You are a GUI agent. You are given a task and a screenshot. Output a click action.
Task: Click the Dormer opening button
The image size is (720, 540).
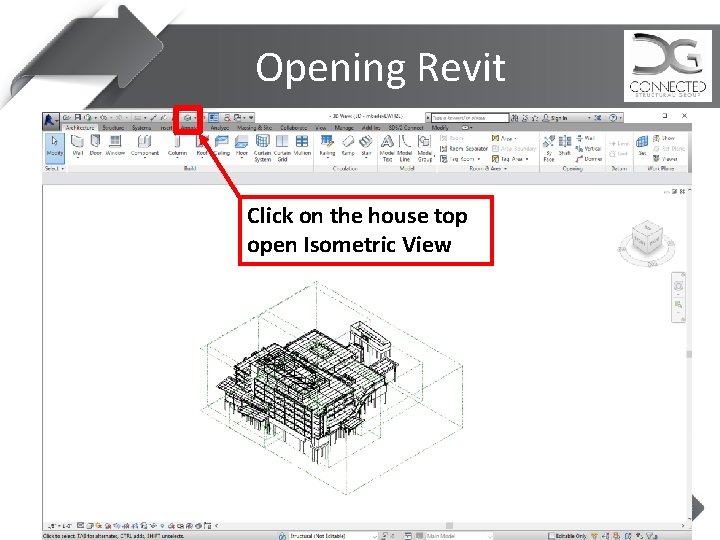tap(589, 159)
